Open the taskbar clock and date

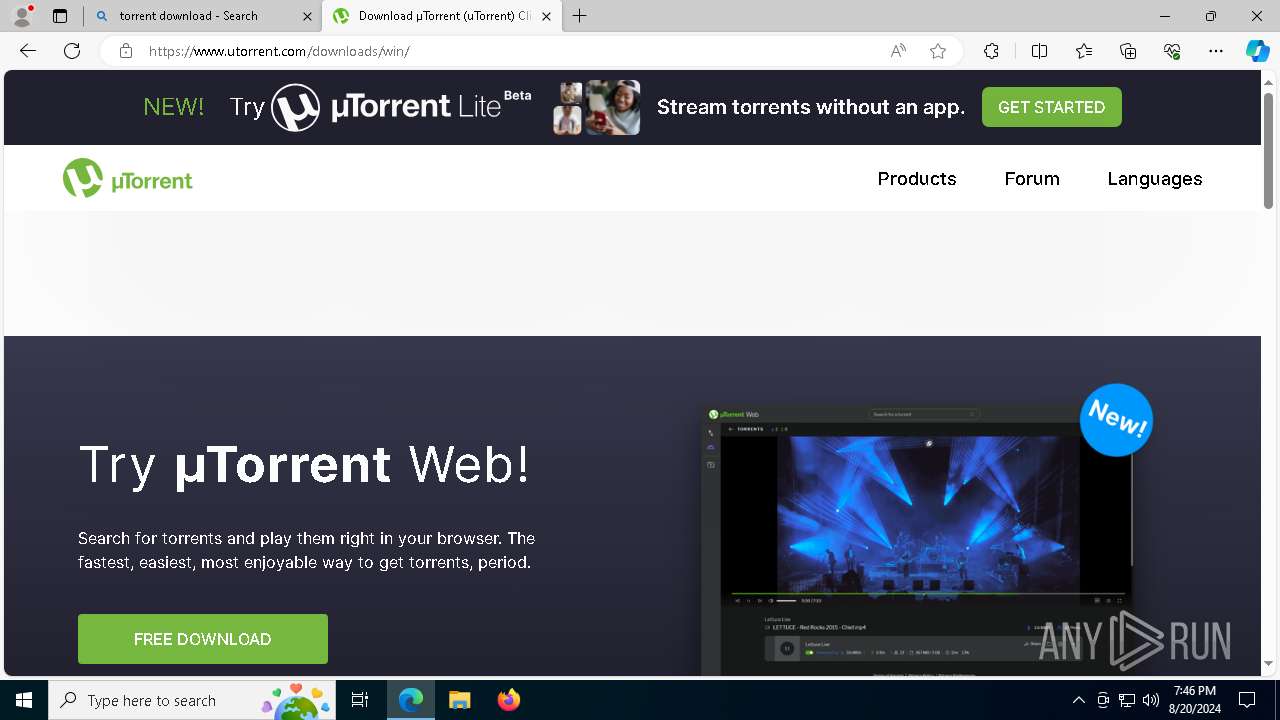coord(1195,700)
